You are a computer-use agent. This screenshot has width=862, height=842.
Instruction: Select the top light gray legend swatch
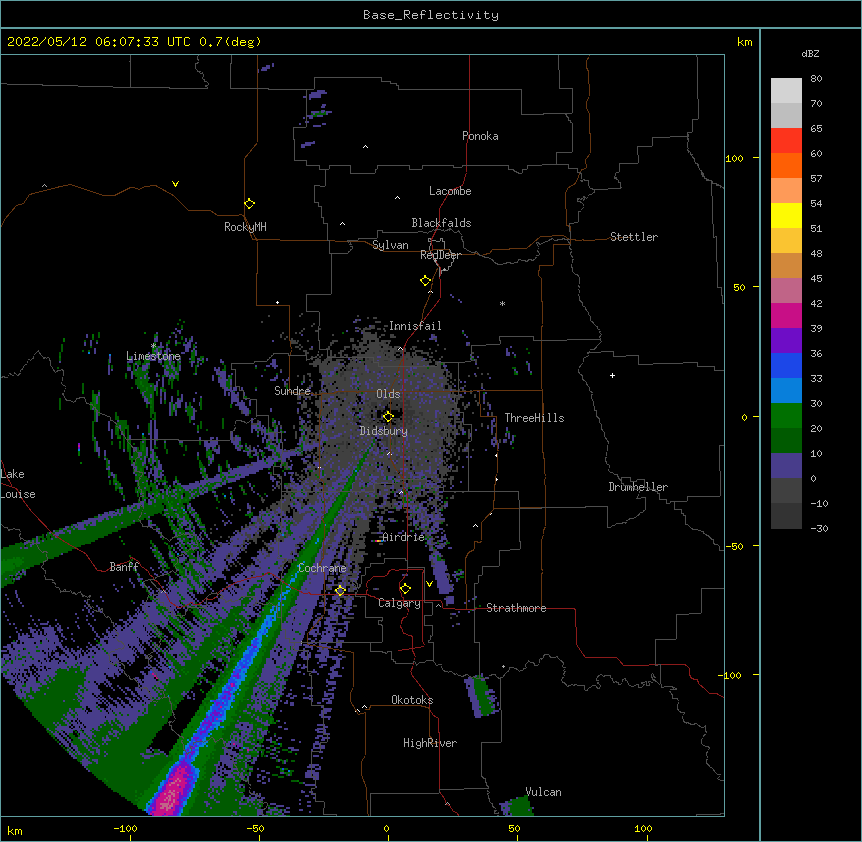(786, 91)
